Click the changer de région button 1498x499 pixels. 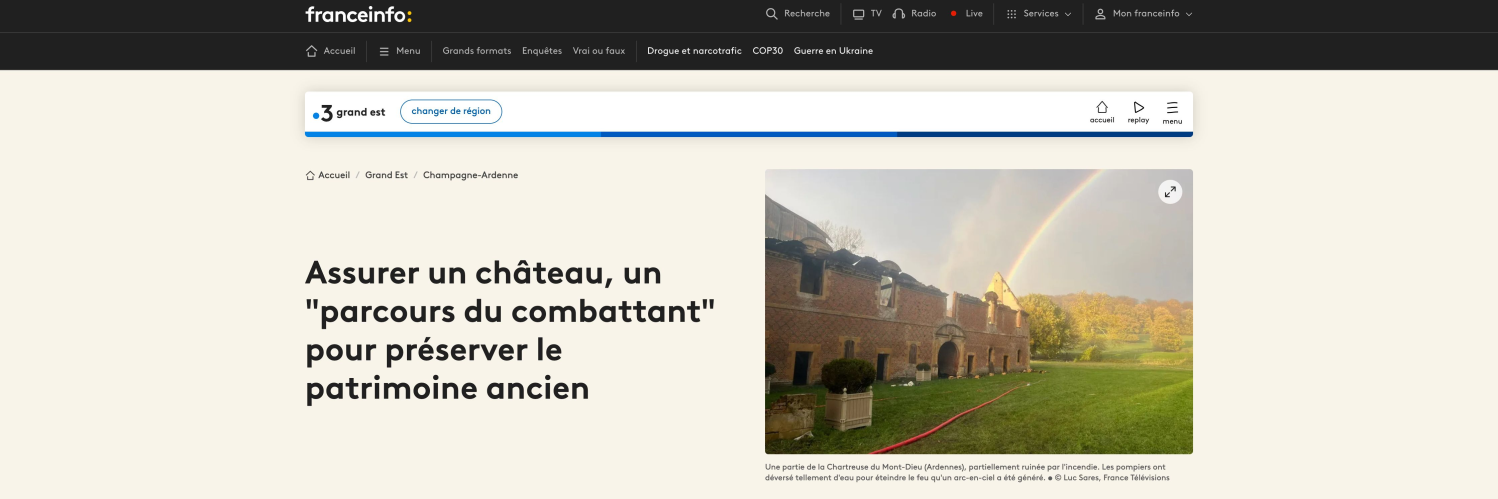[451, 112]
